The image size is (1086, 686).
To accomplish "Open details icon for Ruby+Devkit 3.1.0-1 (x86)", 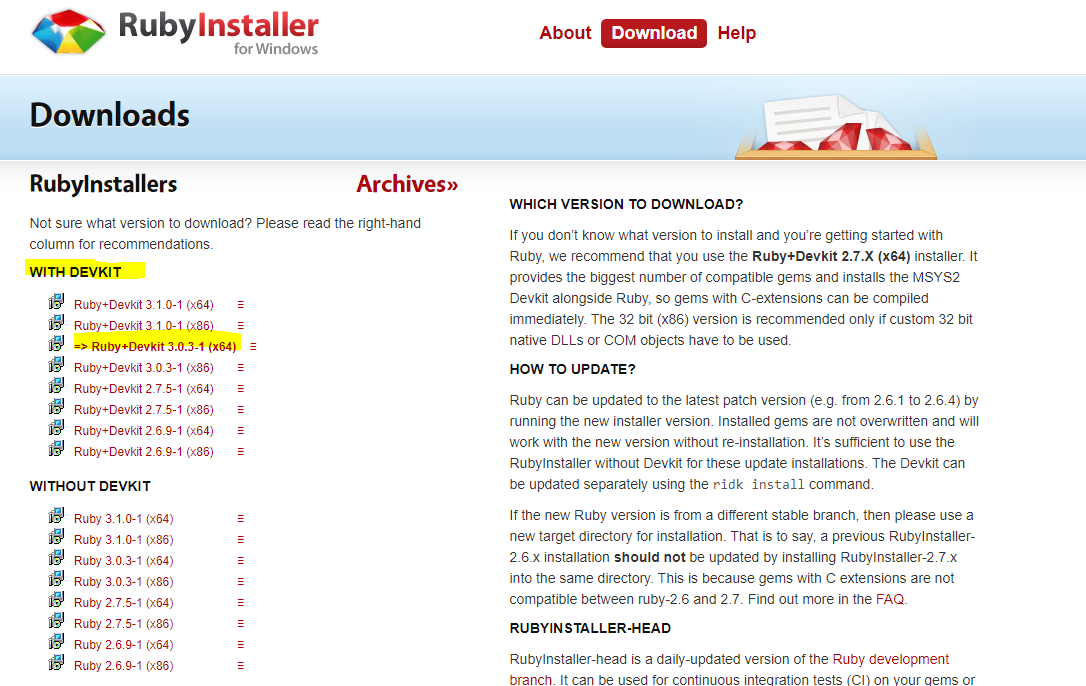I will (x=241, y=326).
